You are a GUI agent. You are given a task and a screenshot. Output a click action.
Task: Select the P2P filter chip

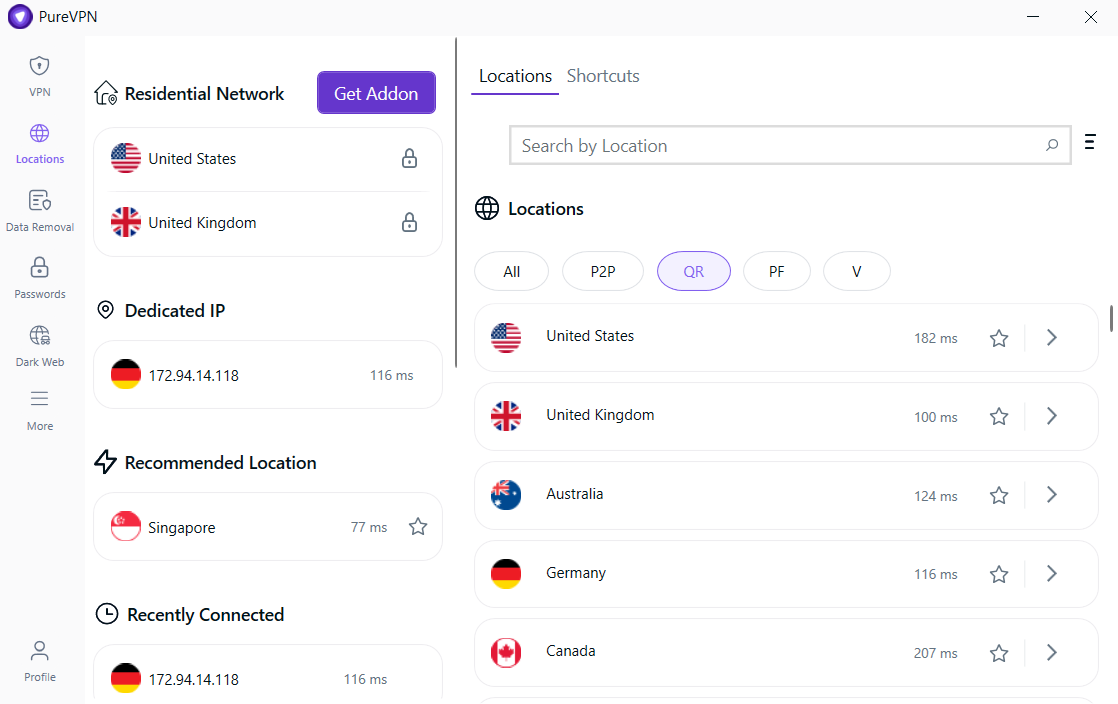(602, 272)
